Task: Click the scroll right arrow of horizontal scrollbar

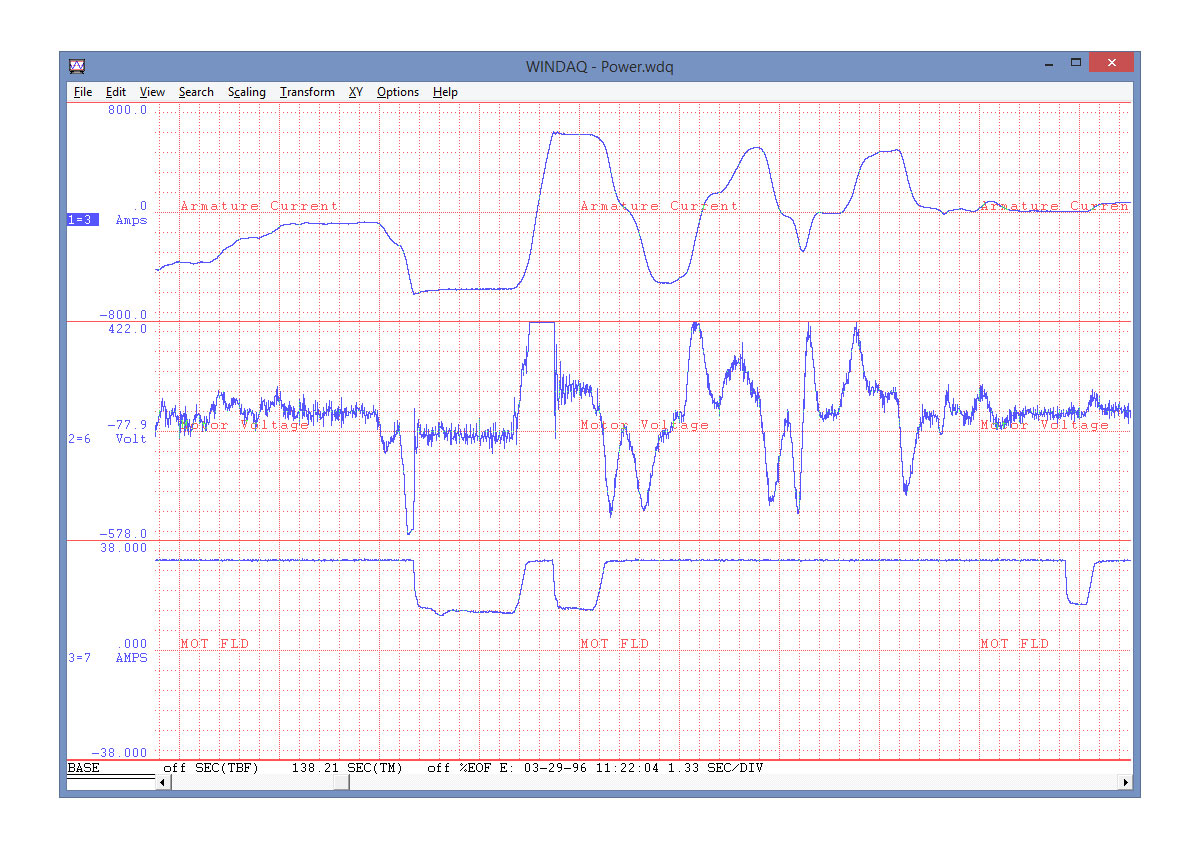Action: coord(1126,783)
